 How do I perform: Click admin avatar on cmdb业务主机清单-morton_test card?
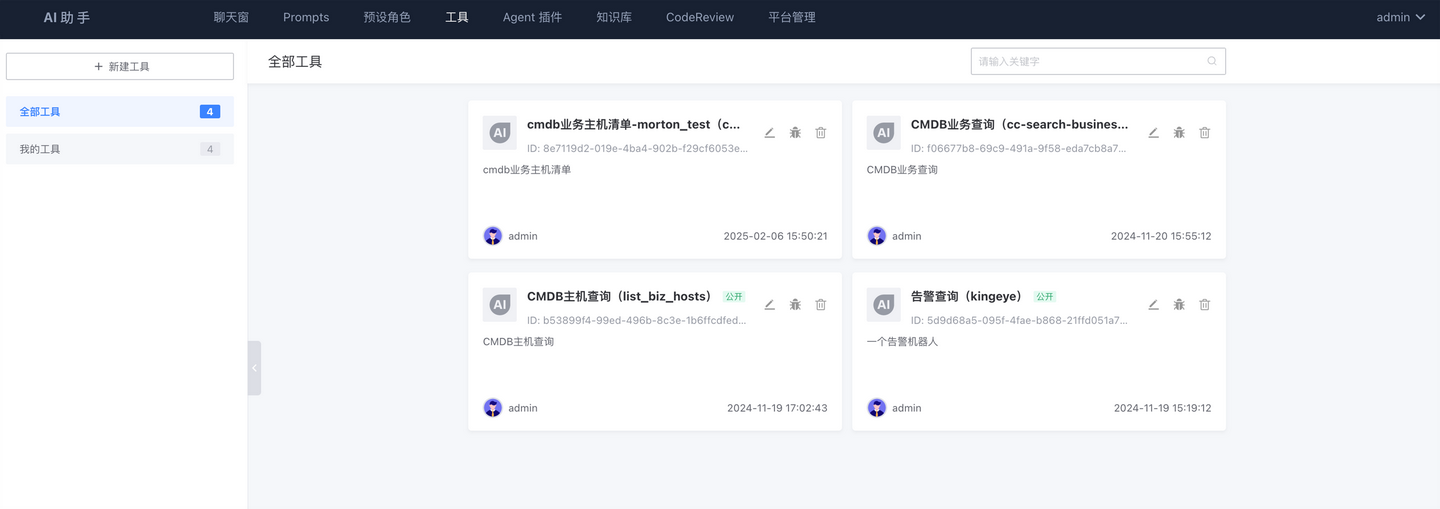pyautogui.click(x=493, y=236)
